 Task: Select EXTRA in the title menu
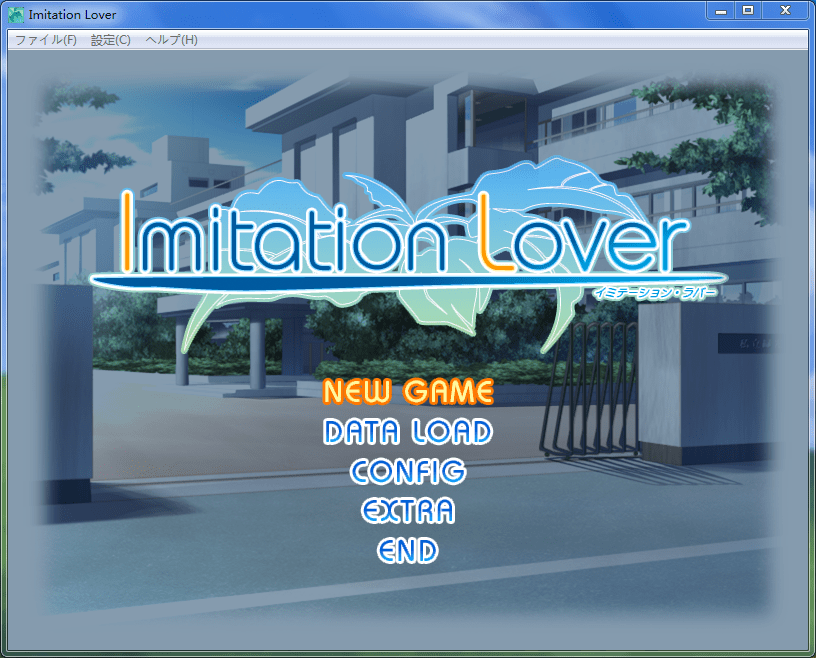[x=408, y=511]
